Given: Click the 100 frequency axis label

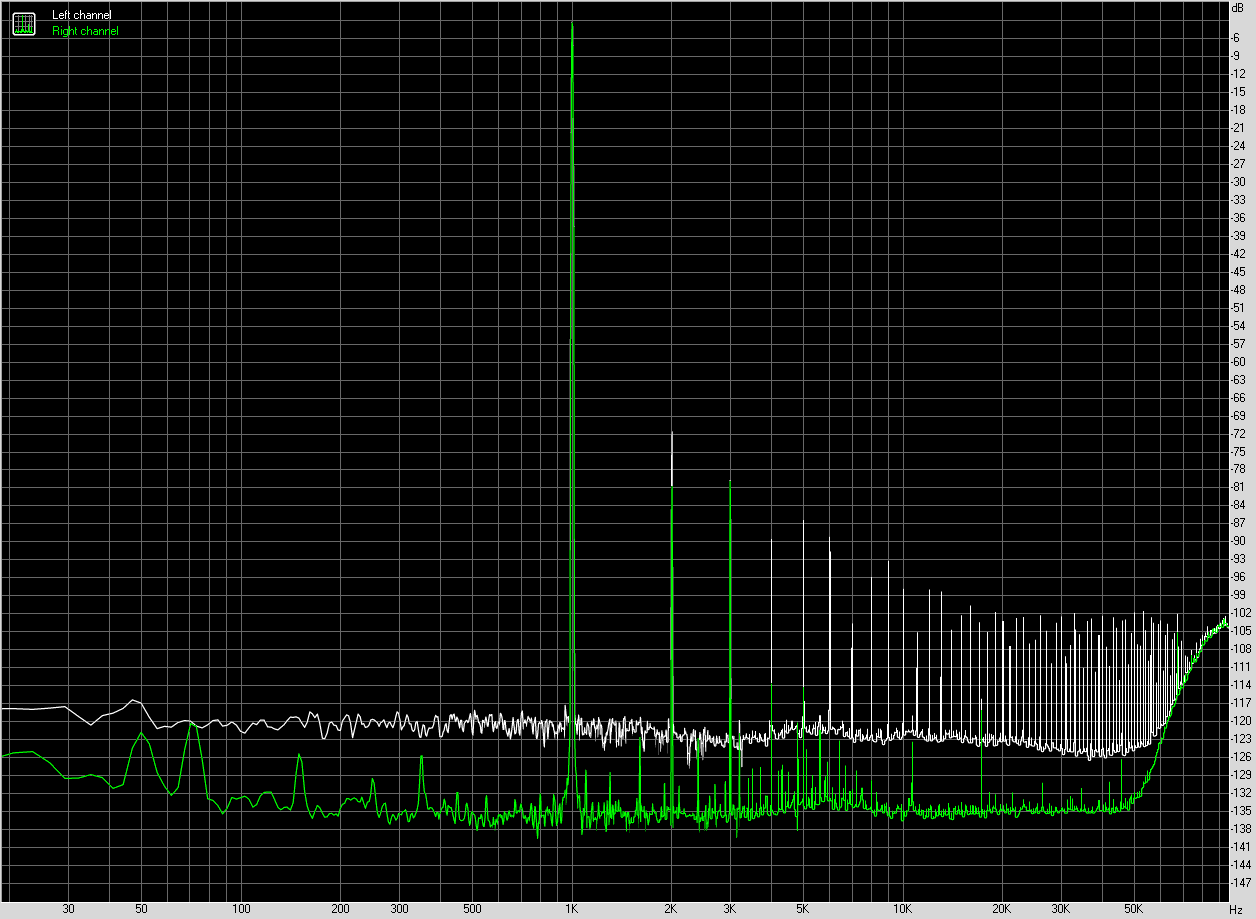Looking at the screenshot, I should pyautogui.click(x=241, y=909).
